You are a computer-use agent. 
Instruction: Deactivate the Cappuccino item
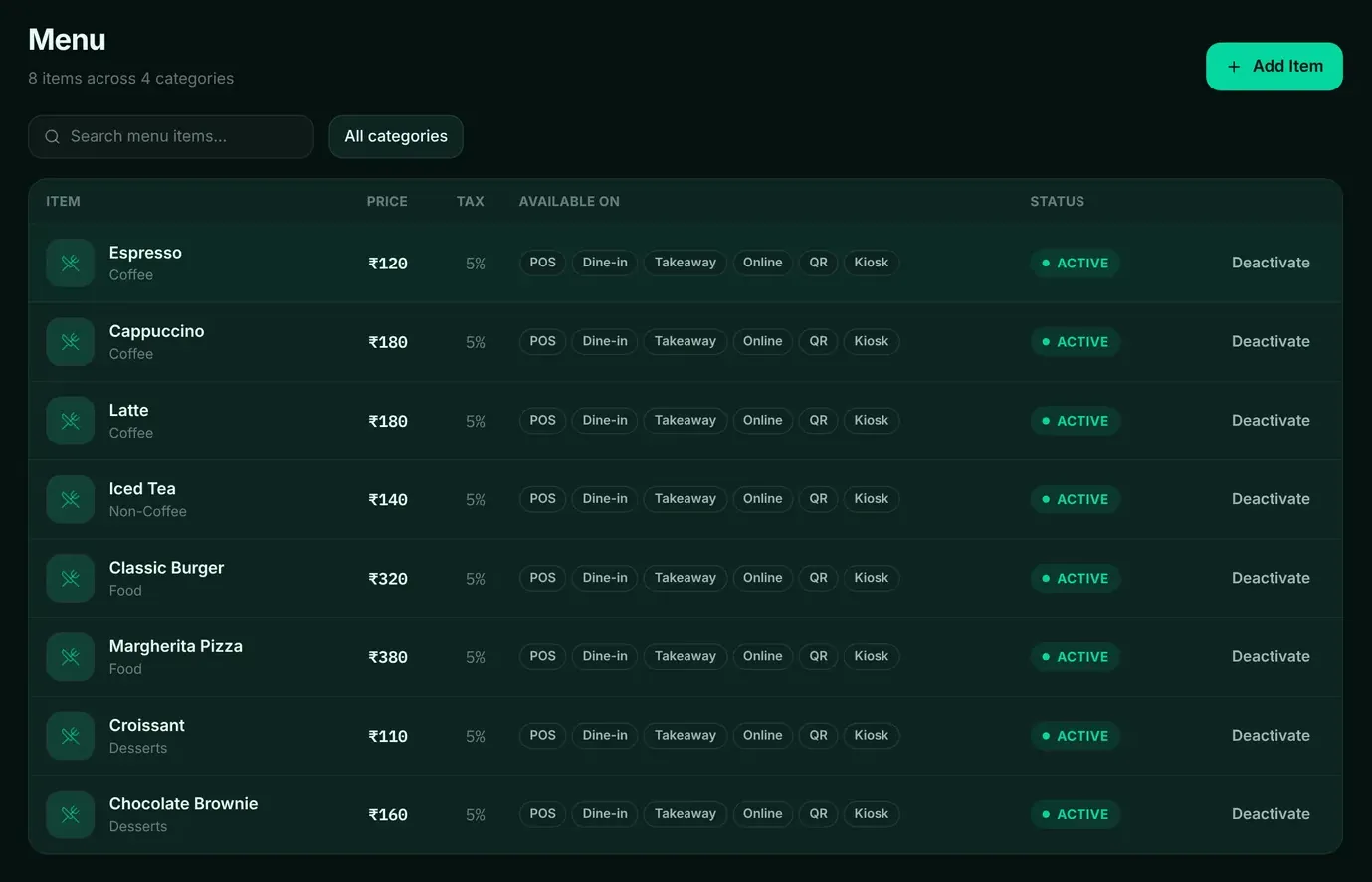click(1271, 341)
